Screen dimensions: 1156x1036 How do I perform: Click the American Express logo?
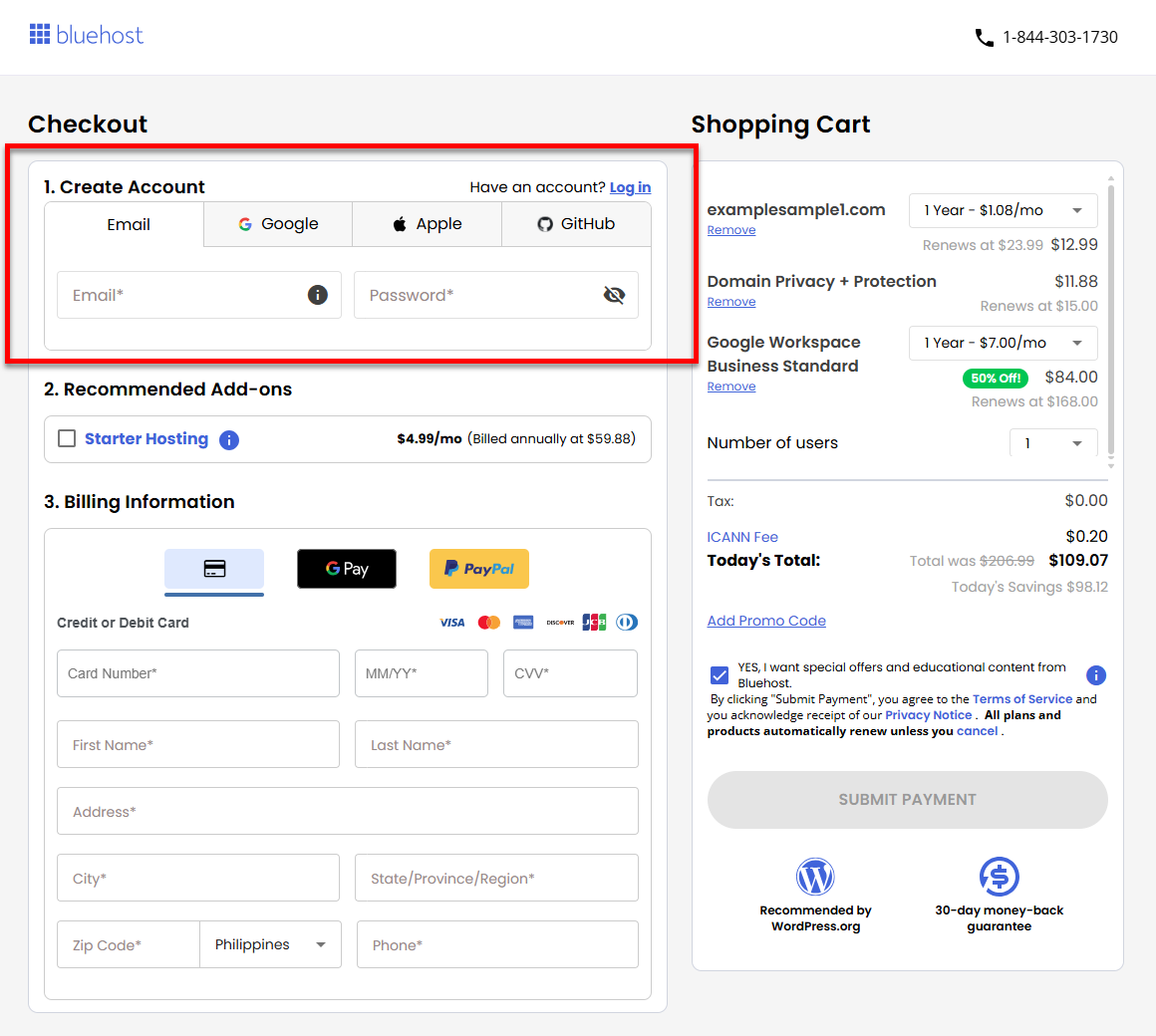point(523,623)
